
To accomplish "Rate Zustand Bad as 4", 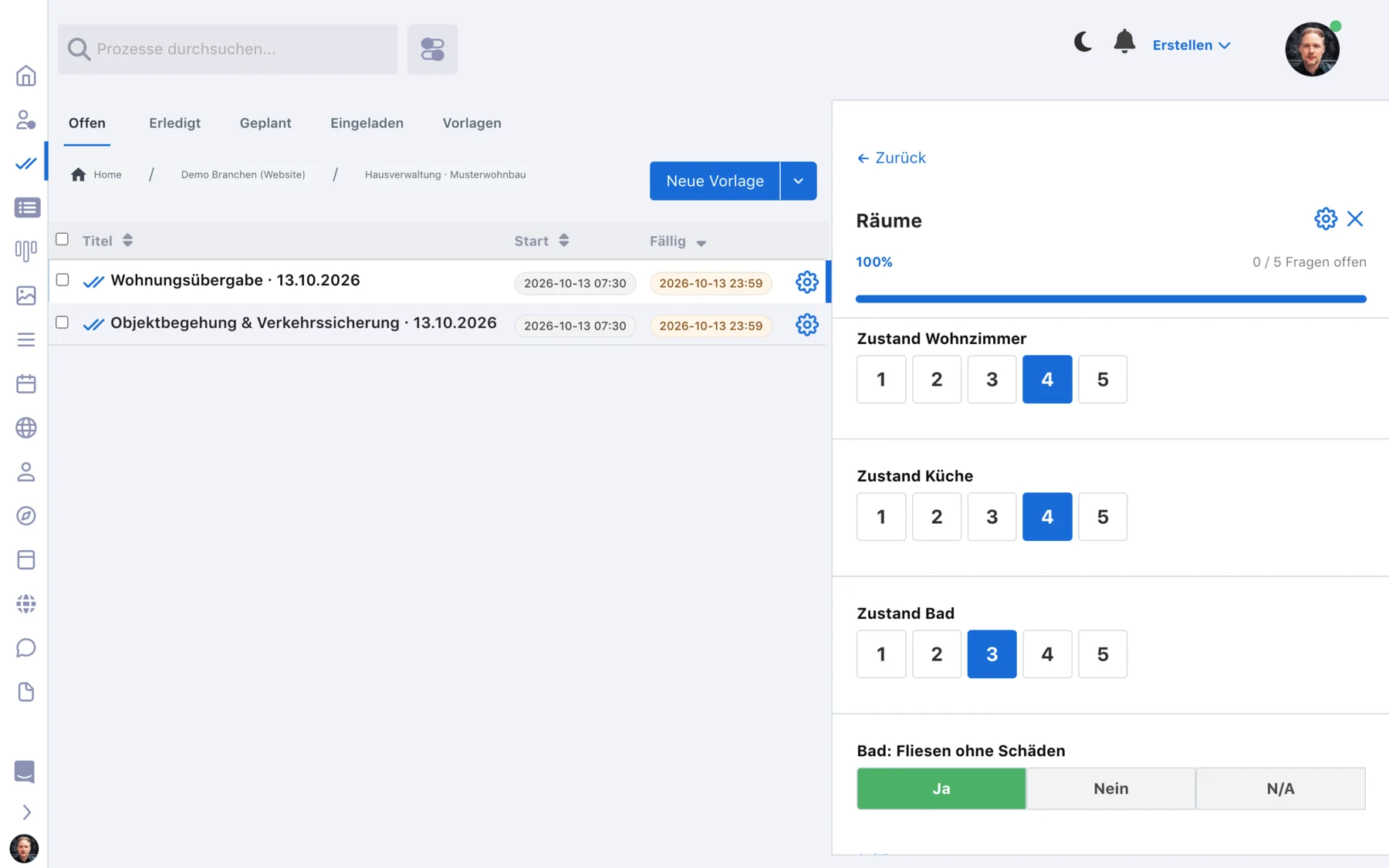I will click(x=1047, y=654).
